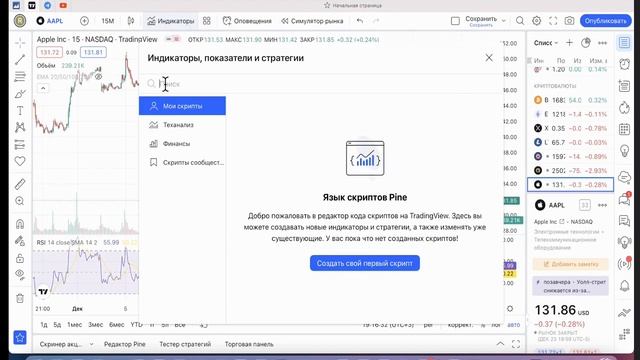
Task: Open the Fibonacci and gann tools
Action: click(x=20, y=76)
